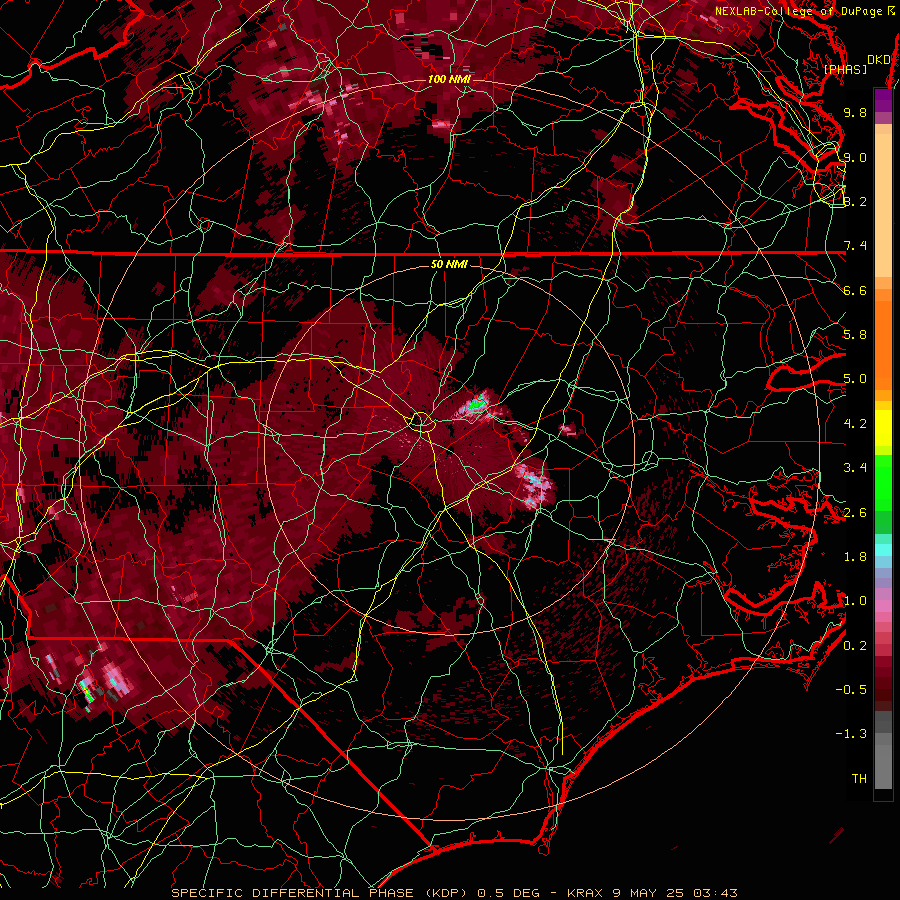900x900 pixels.
Task: Click the 03:43 timestamp
Action: (715, 893)
